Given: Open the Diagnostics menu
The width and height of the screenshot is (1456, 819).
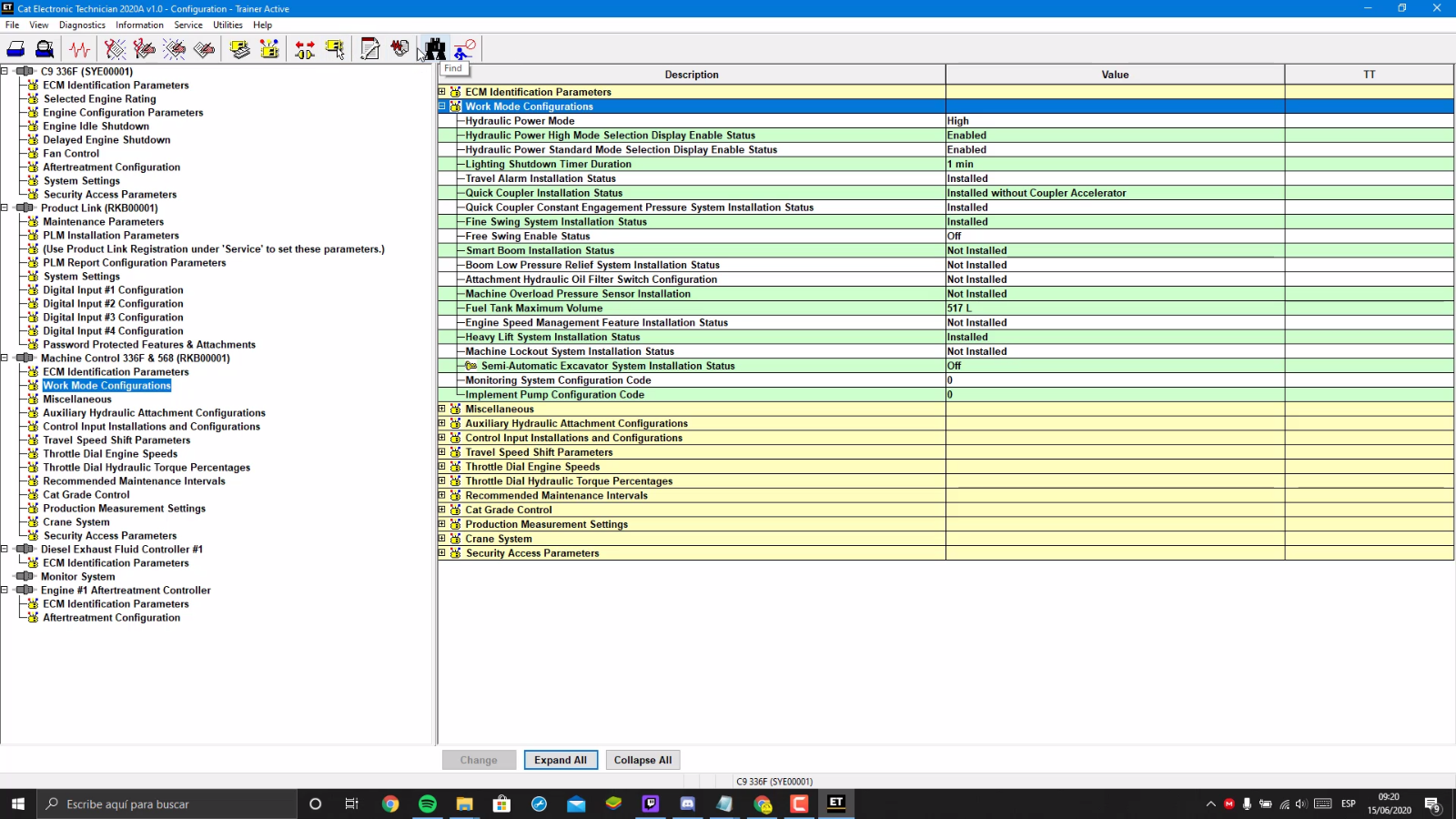Looking at the screenshot, I should click(82, 25).
